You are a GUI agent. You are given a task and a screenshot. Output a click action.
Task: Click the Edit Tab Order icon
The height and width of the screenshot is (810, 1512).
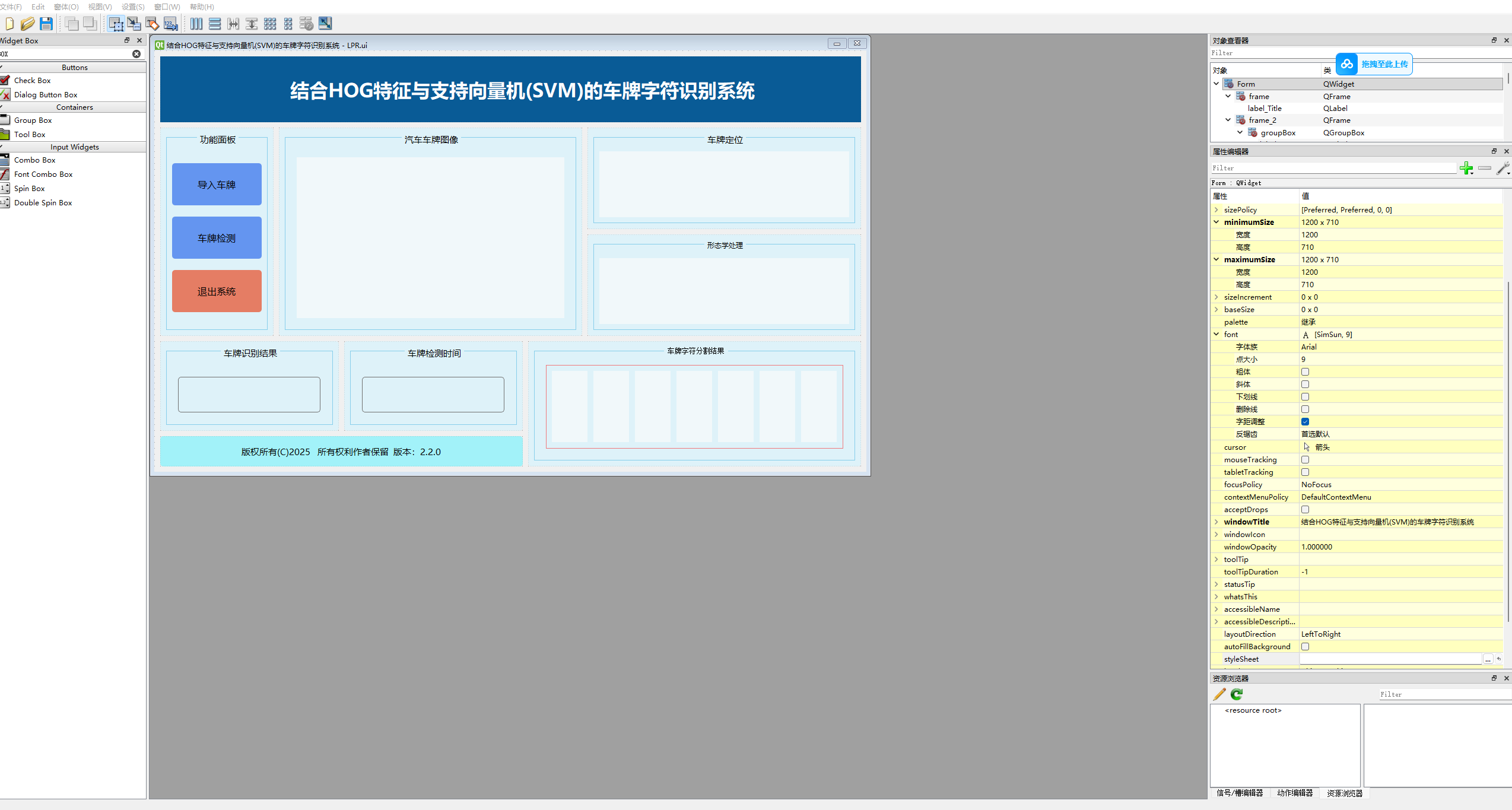click(x=171, y=24)
